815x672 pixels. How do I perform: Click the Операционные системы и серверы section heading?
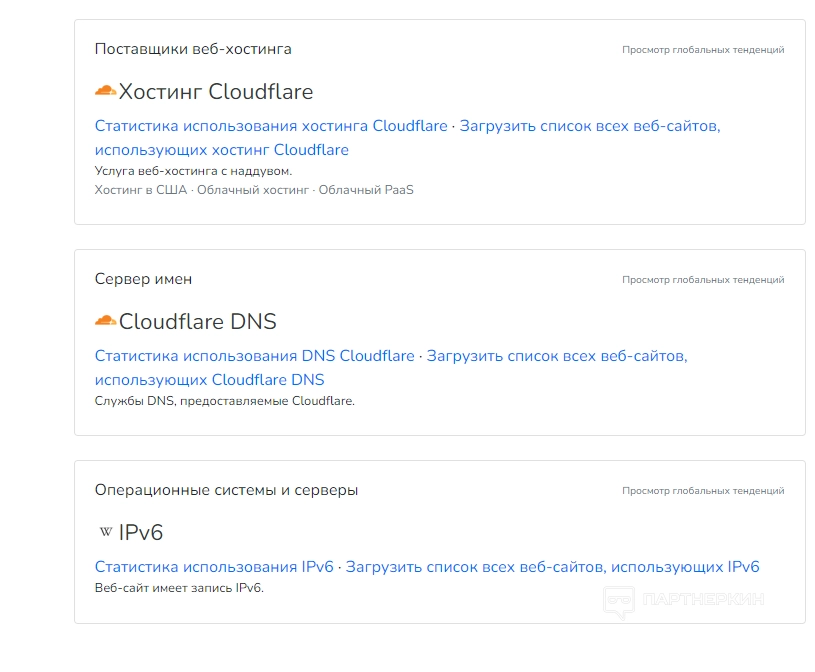[226, 490]
